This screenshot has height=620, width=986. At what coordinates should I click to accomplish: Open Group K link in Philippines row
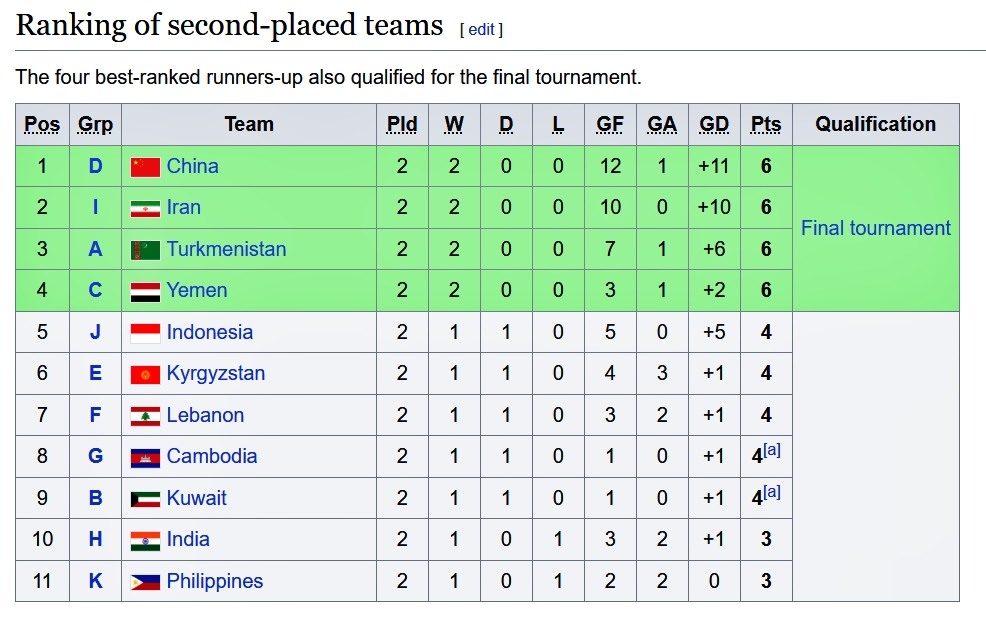click(x=95, y=581)
